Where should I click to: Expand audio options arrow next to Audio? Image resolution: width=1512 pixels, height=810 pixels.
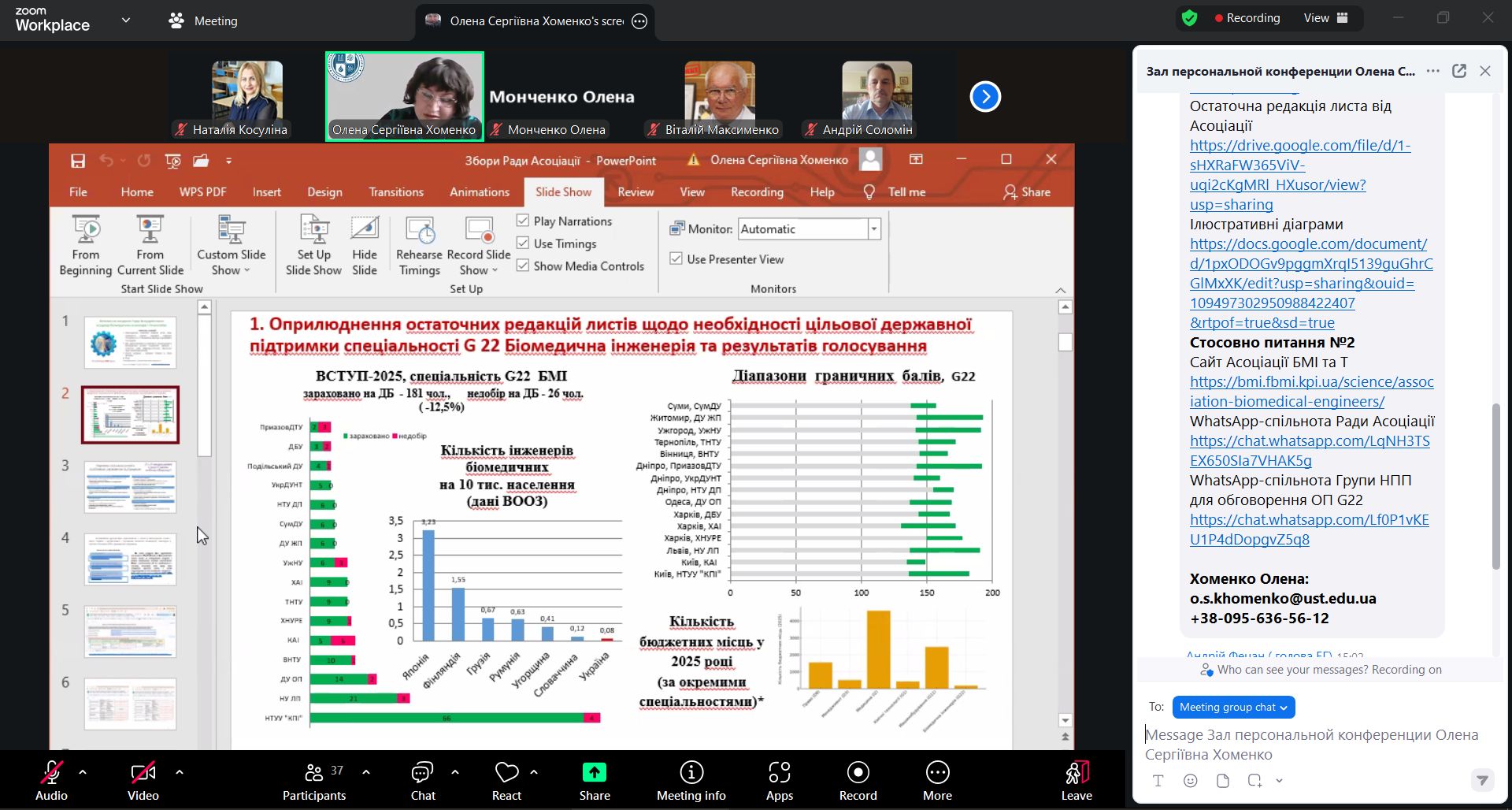tap(83, 772)
